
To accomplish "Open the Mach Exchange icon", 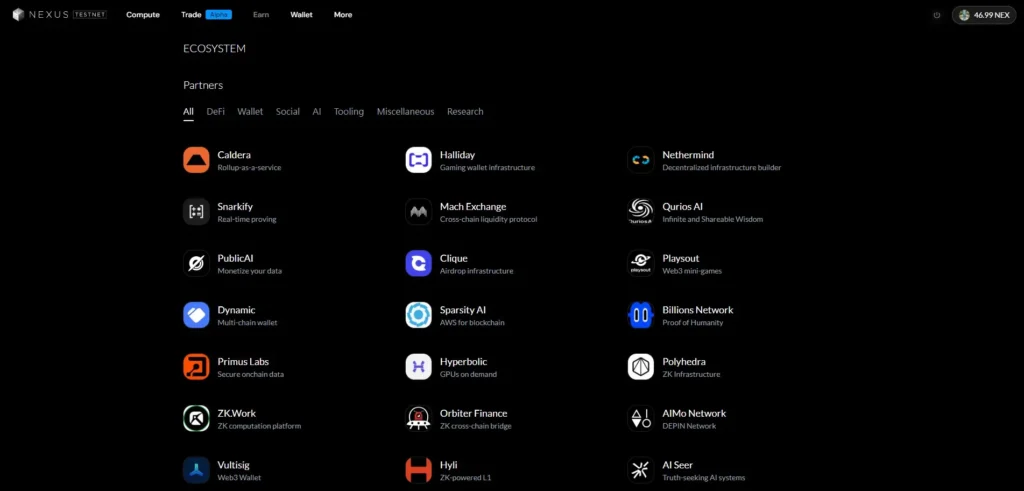I will point(418,212).
